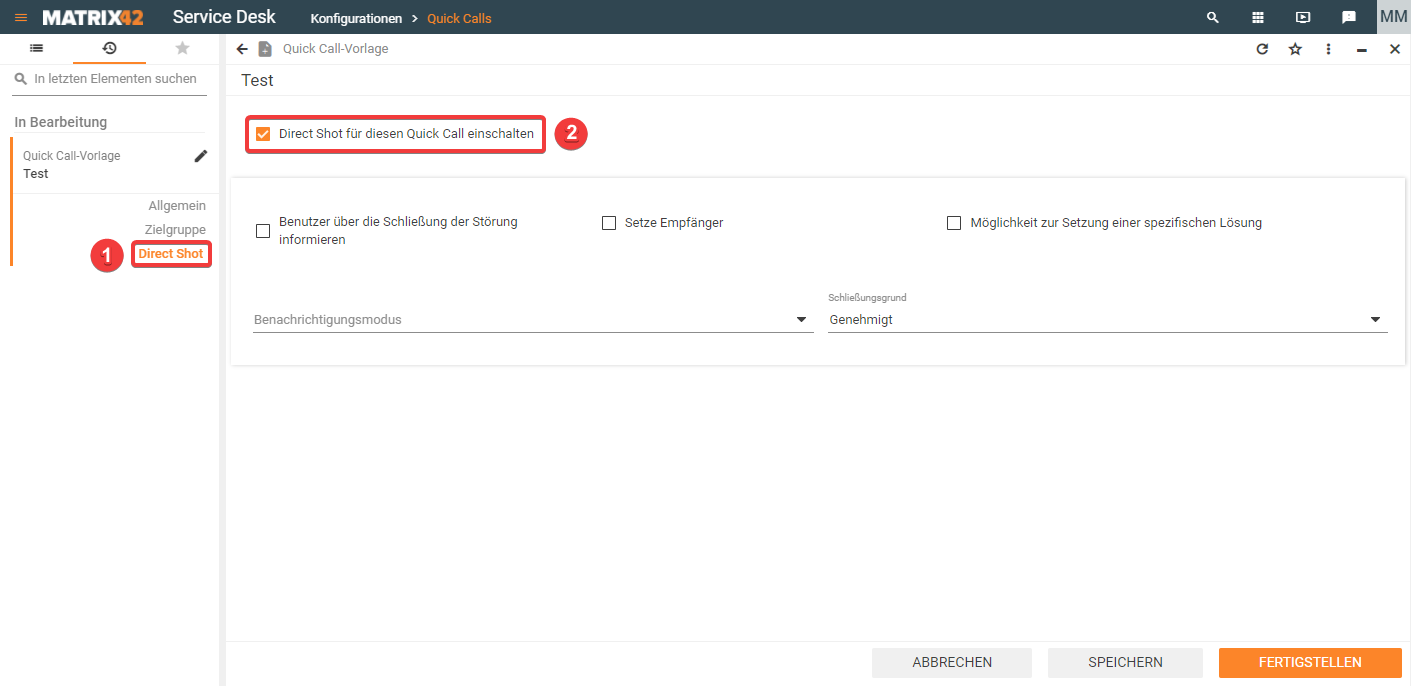The height and width of the screenshot is (686, 1411).
Task: Mark template as favorite with star icon
Action: 1295,49
